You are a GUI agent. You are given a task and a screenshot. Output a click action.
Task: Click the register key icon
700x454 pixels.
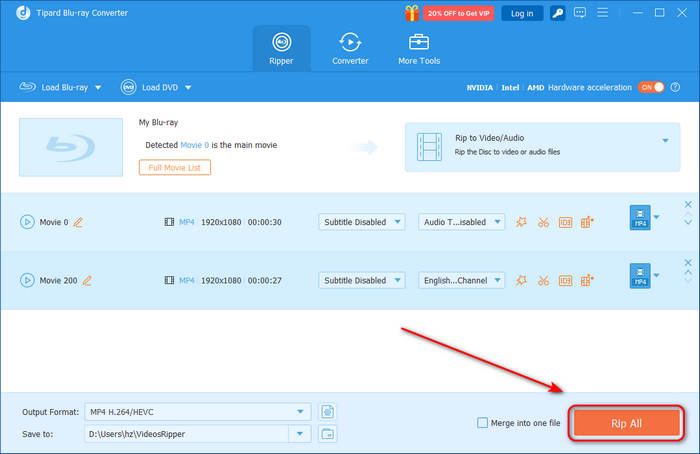point(557,13)
